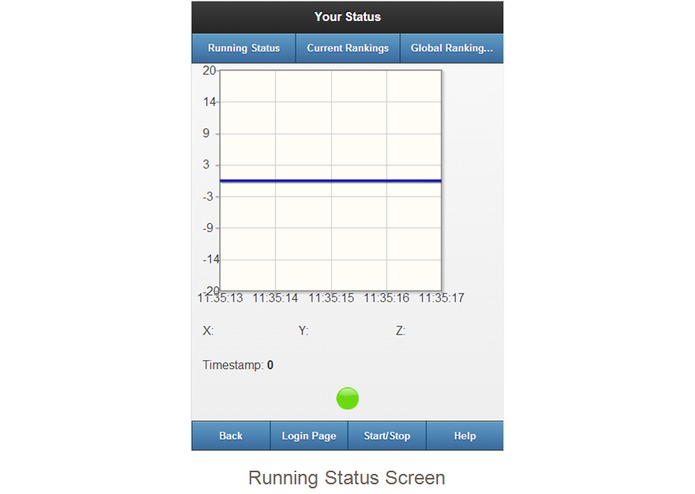Viewport: 695px width, 494px height.
Task: Click the y-axis label 14
Action: (x=209, y=102)
